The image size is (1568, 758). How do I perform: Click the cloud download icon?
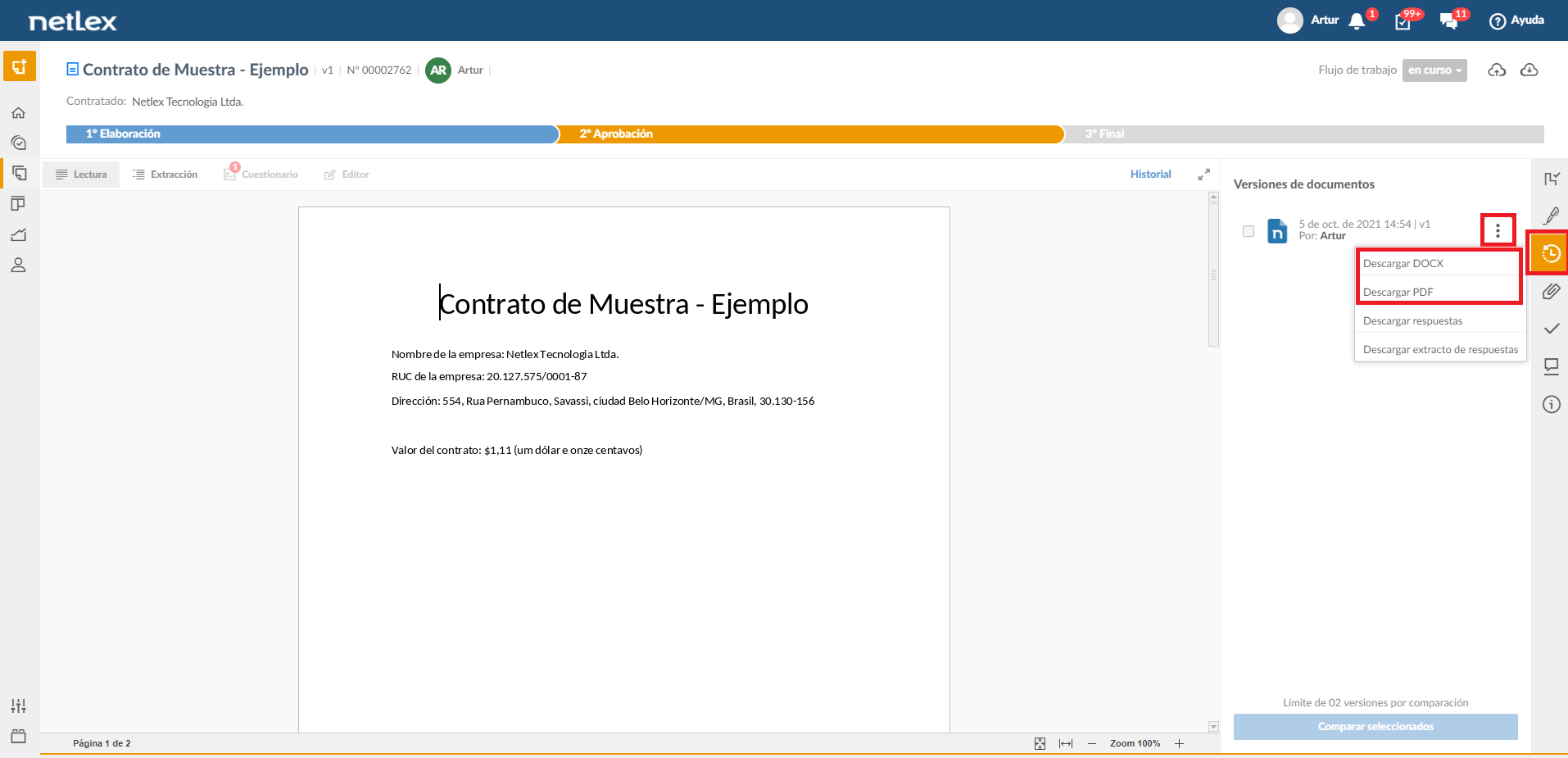pos(1529,70)
